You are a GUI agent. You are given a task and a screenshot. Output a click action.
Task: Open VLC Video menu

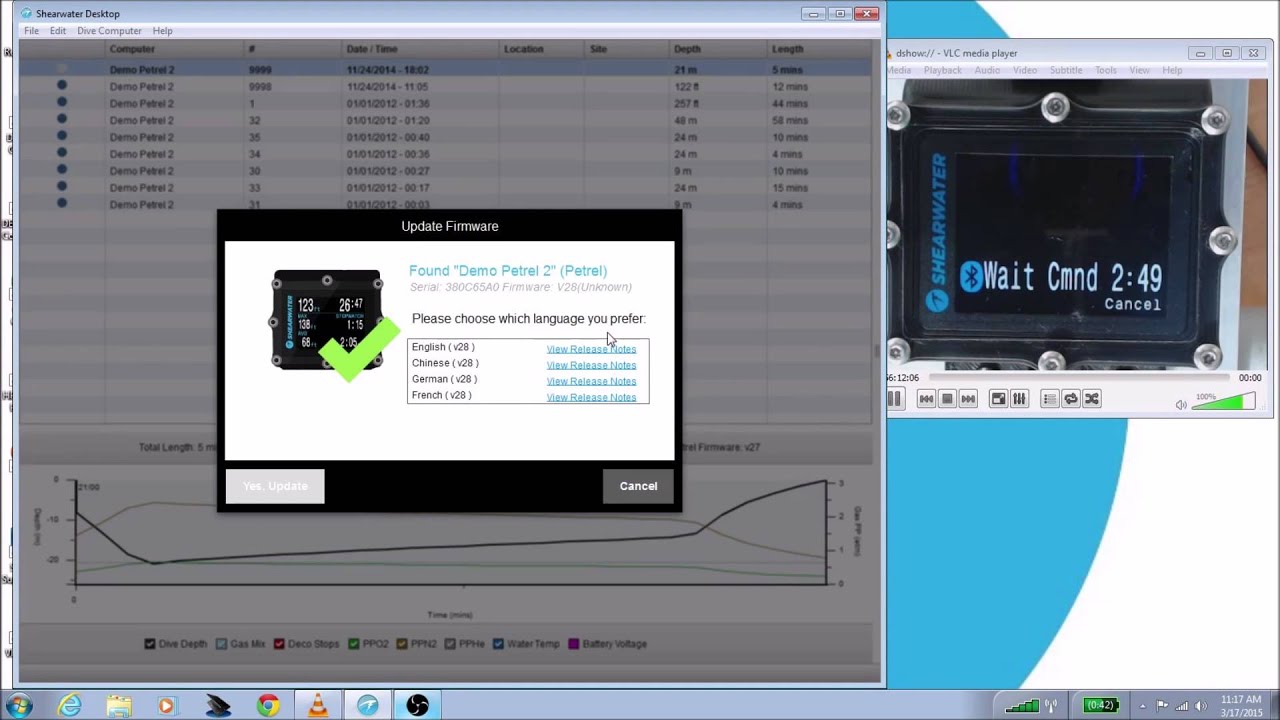1025,70
